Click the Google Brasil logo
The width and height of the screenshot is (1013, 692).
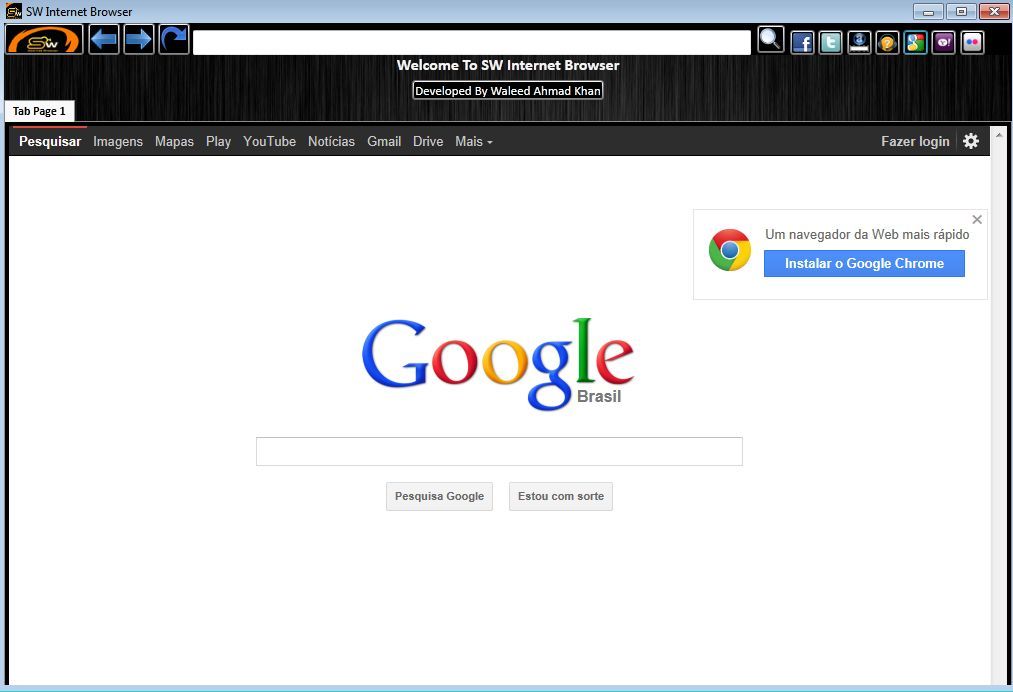click(497, 364)
